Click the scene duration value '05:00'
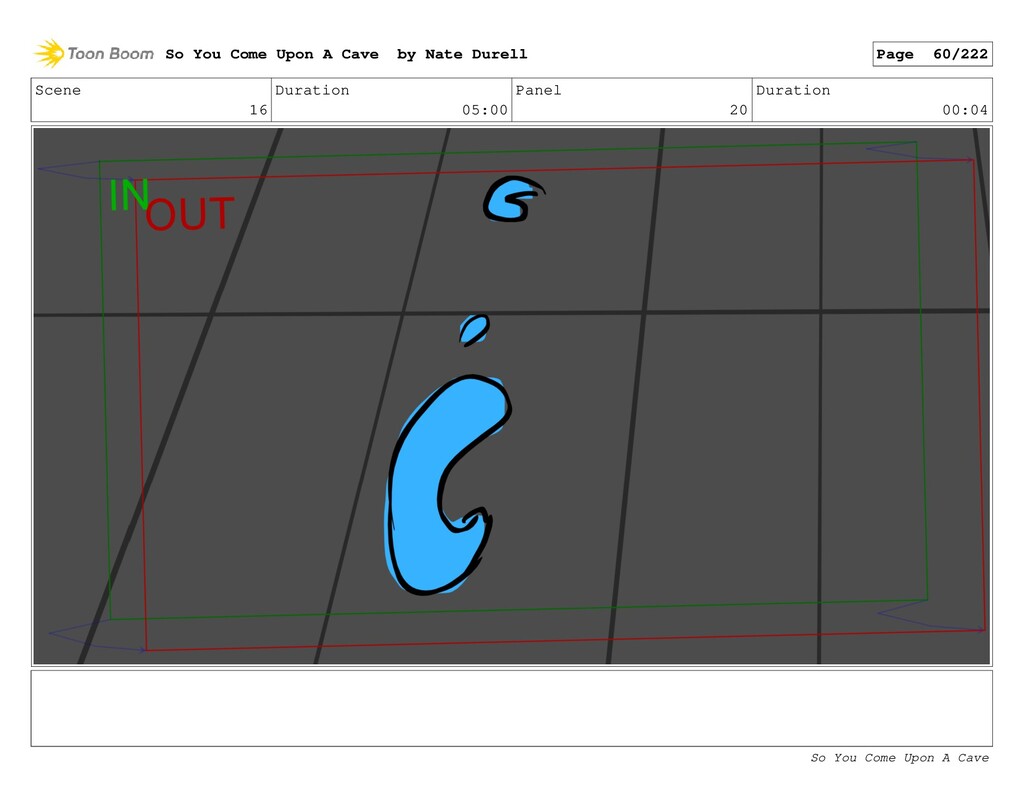 point(485,110)
